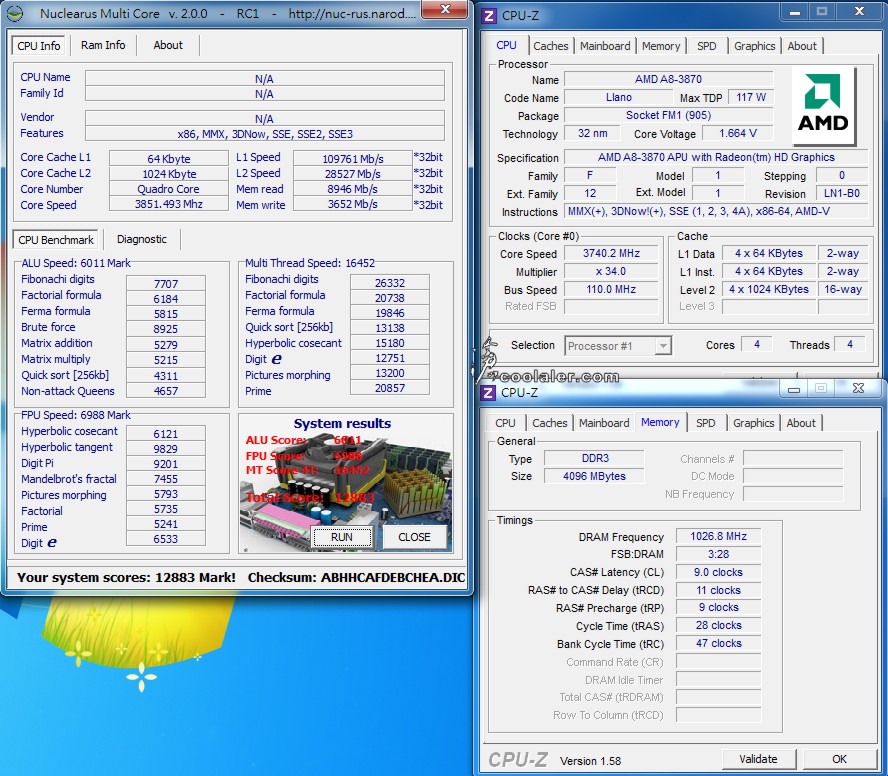Click the memory Type value DDR3
The height and width of the screenshot is (776, 888).
[x=595, y=458]
